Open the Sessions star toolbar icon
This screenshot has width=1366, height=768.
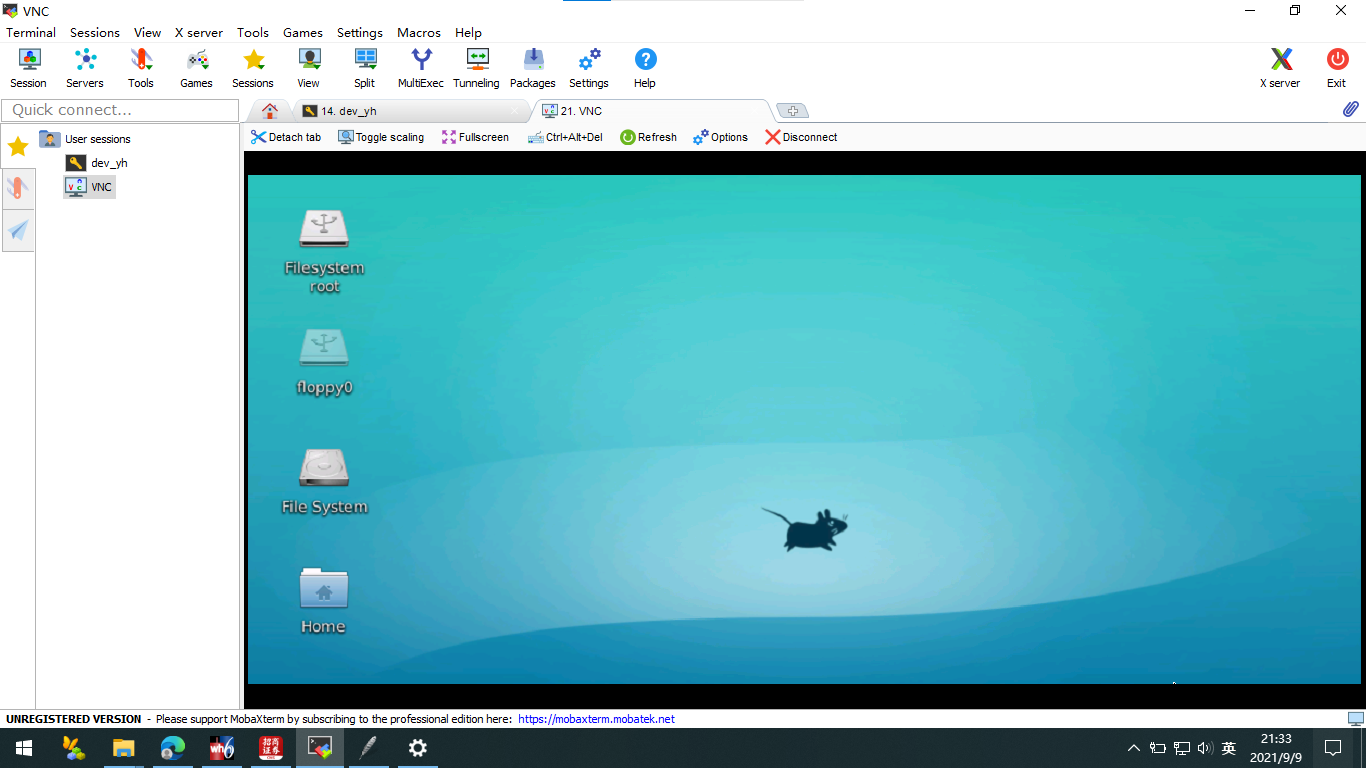tap(253, 68)
